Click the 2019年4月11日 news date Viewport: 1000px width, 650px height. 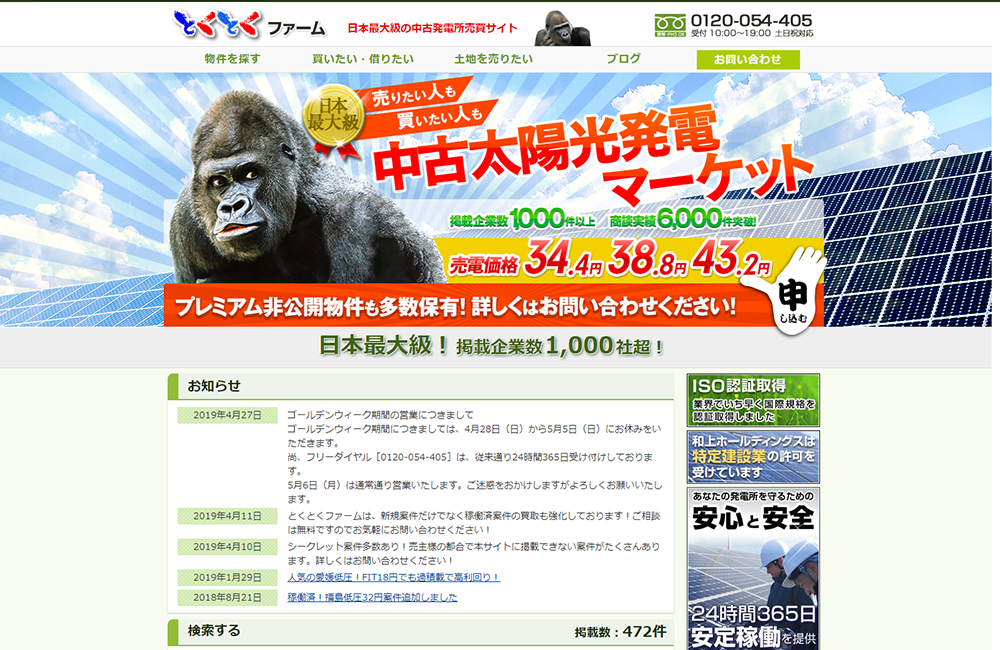[227, 516]
